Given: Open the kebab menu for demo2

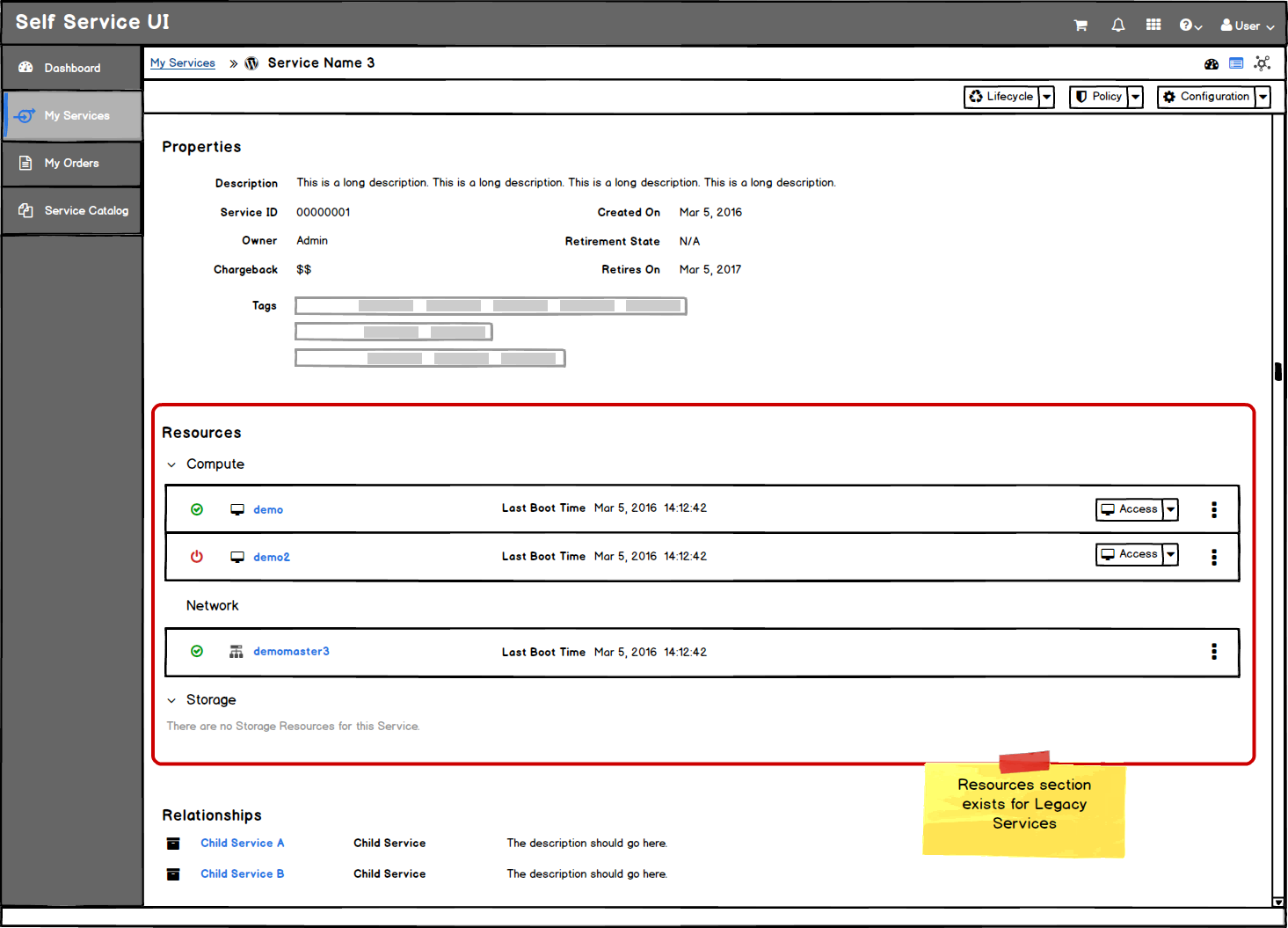Looking at the screenshot, I should (x=1214, y=557).
